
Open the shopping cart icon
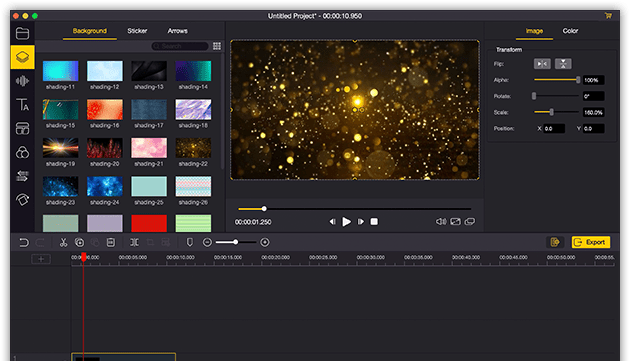click(608, 16)
